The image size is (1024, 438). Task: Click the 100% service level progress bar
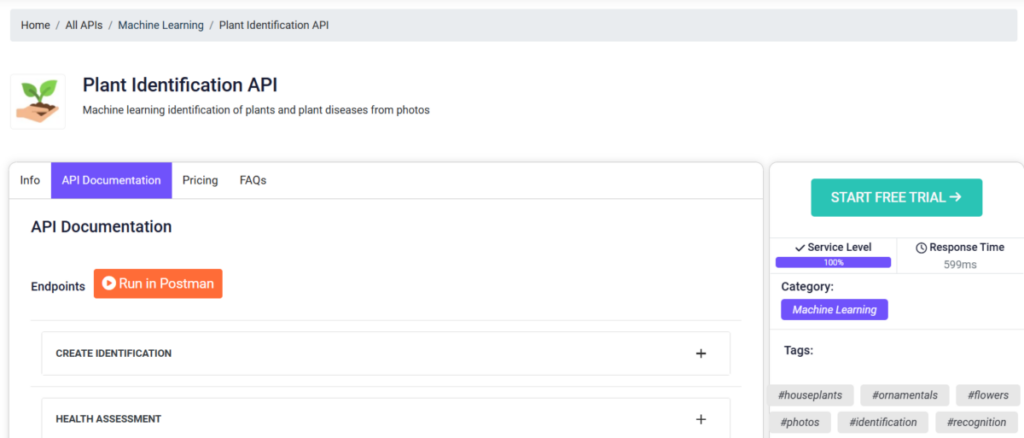click(833, 262)
